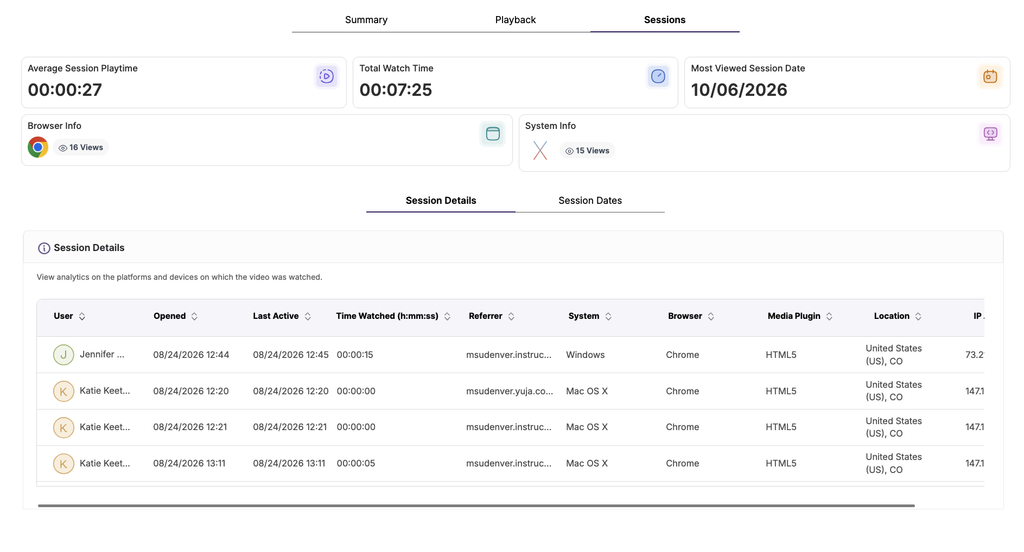Click Katie's avatar in the 13:11 row
This screenshot has height=552, width=1024.
[63, 464]
